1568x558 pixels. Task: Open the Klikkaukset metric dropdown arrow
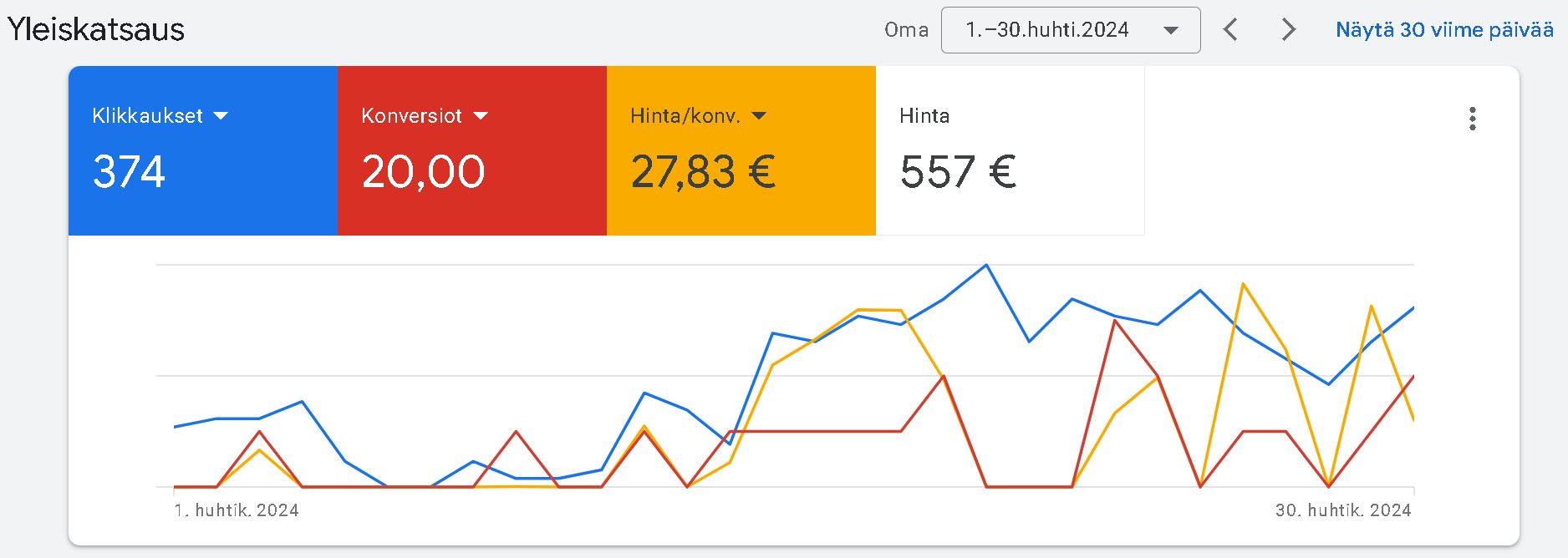221,116
